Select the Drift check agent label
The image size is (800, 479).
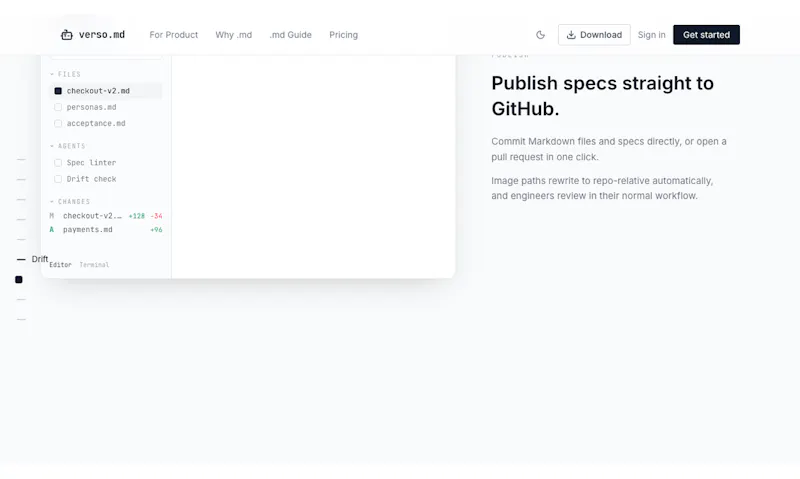pyautogui.click(x=91, y=179)
